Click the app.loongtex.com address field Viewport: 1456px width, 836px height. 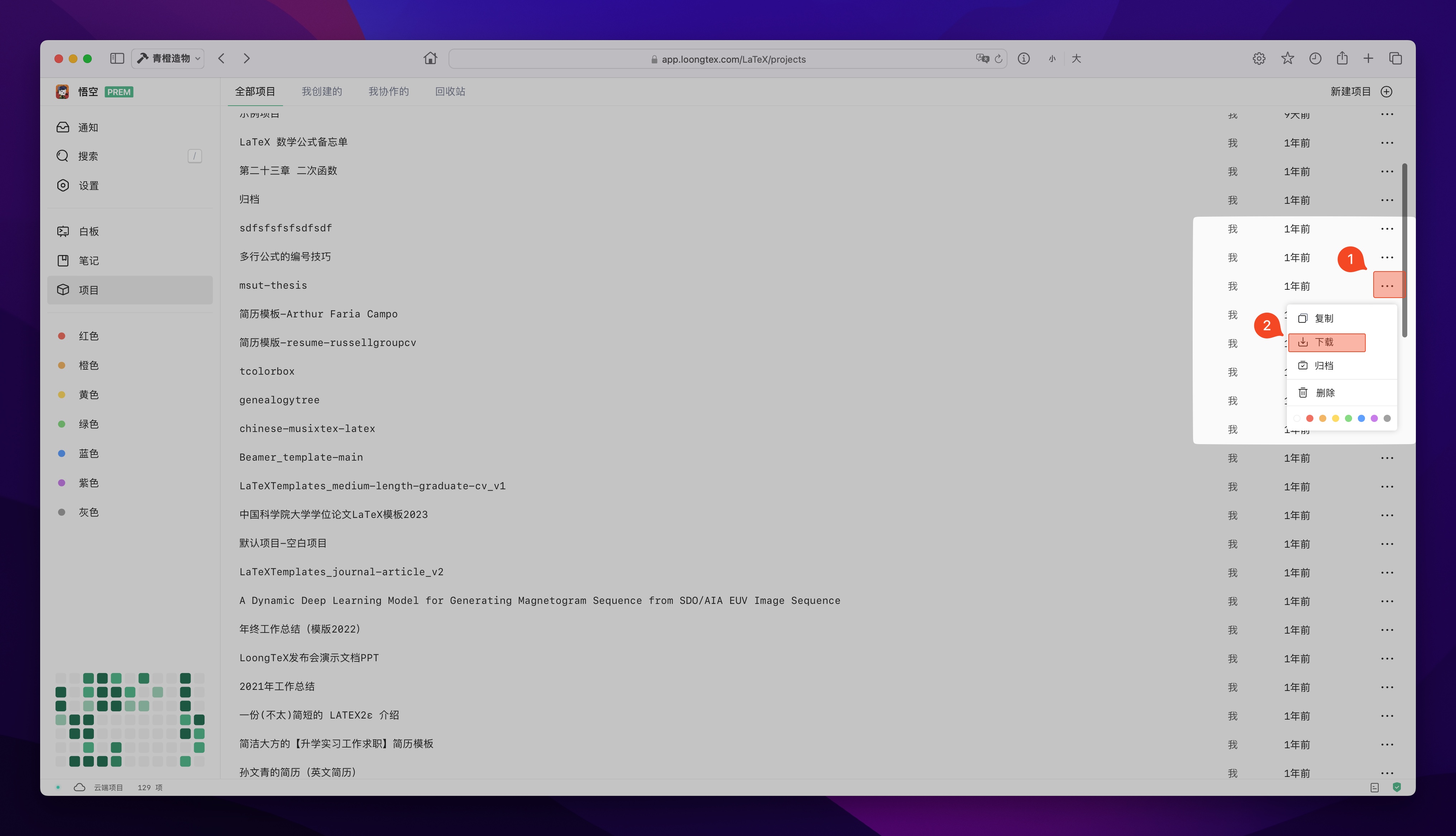pos(727,59)
